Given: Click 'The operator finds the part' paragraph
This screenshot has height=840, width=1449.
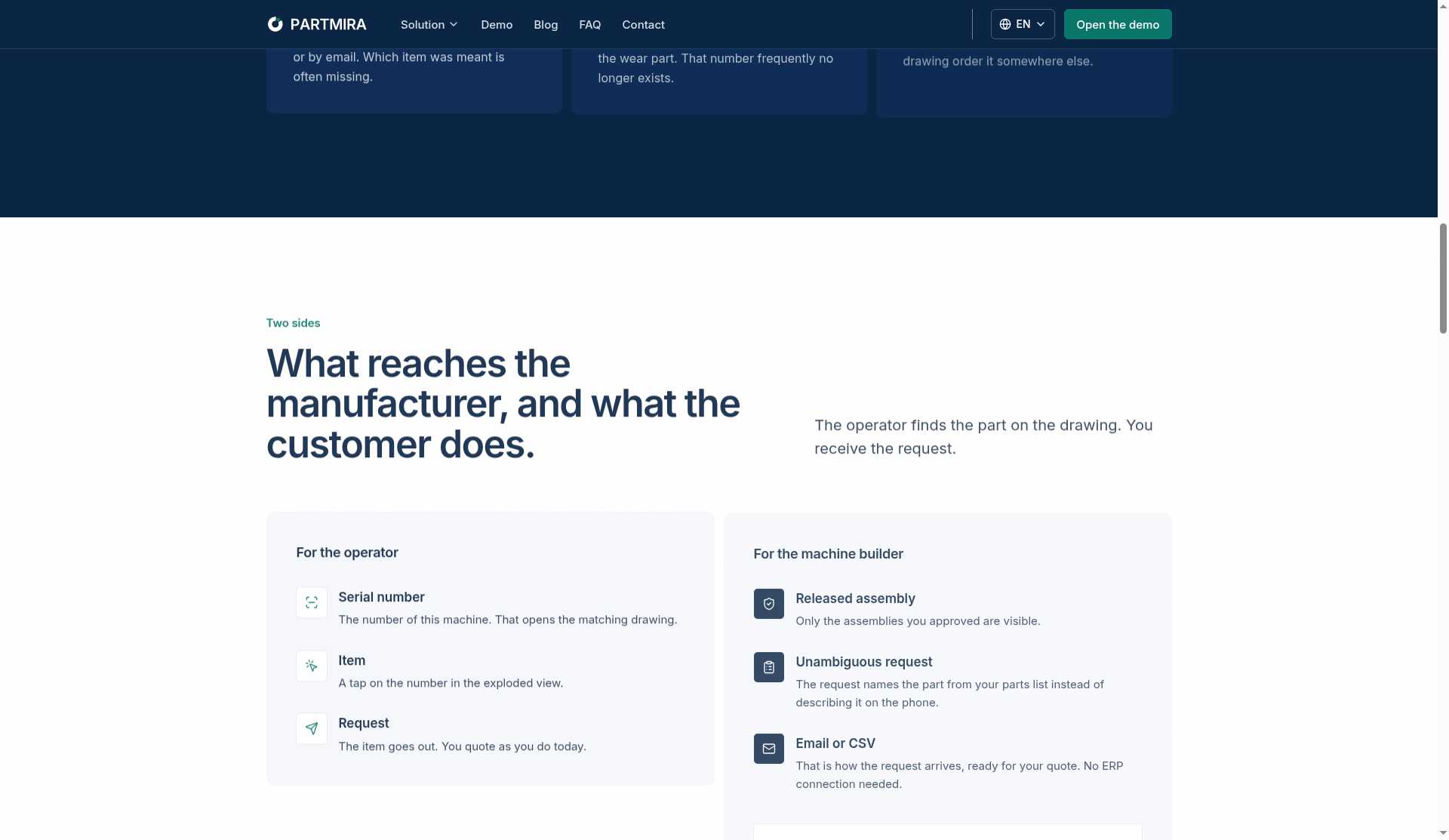Looking at the screenshot, I should tap(983, 437).
